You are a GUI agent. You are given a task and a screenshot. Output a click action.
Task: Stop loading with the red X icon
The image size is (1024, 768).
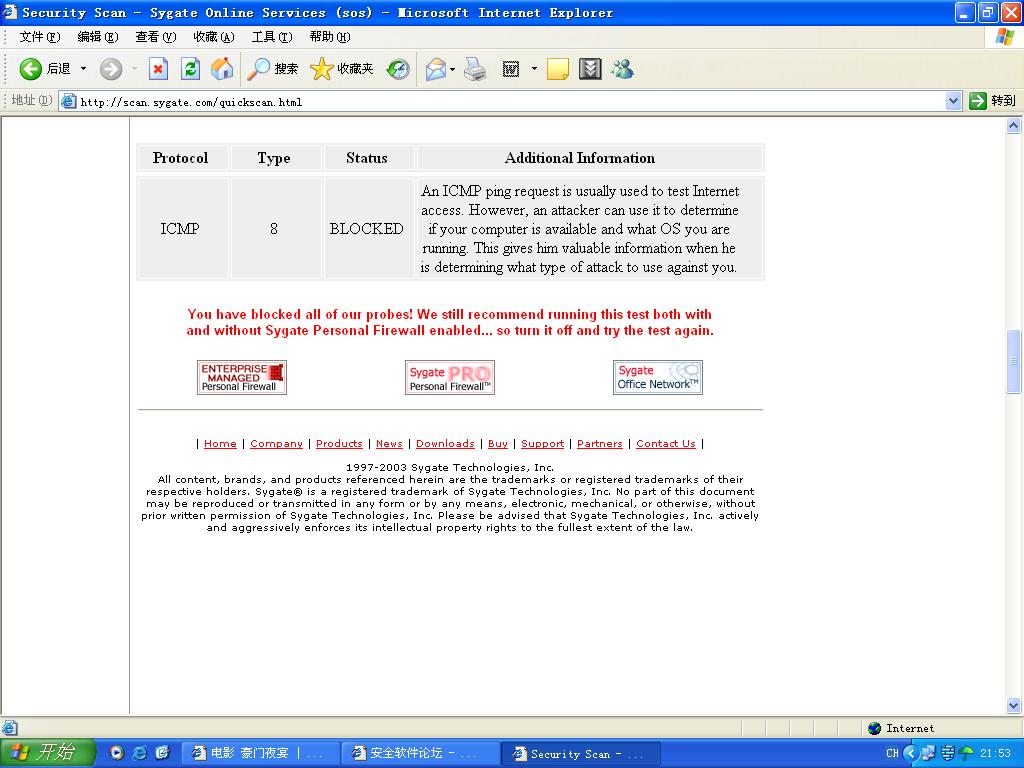pyautogui.click(x=158, y=69)
